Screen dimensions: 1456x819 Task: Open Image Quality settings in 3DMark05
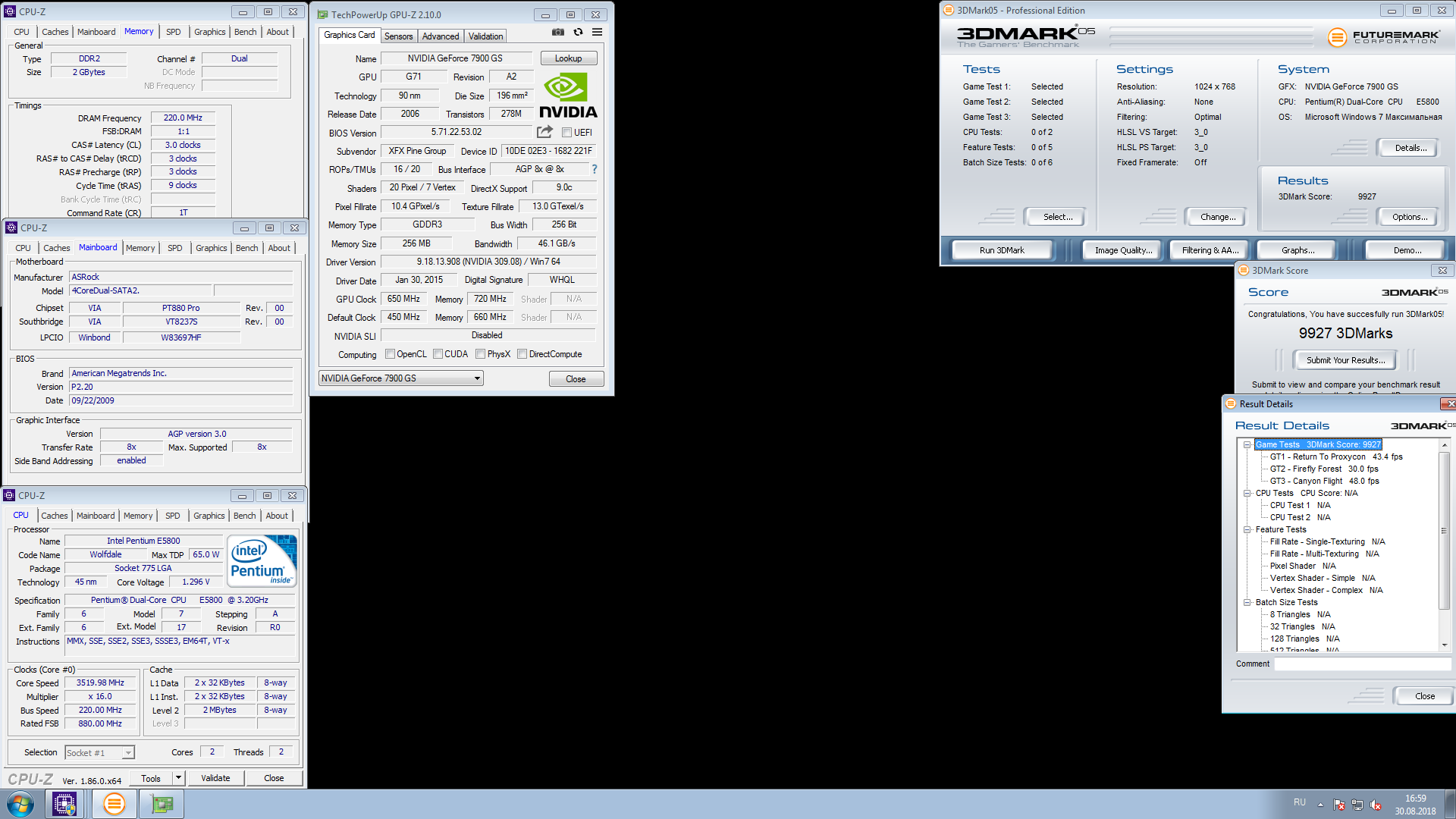[1123, 250]
